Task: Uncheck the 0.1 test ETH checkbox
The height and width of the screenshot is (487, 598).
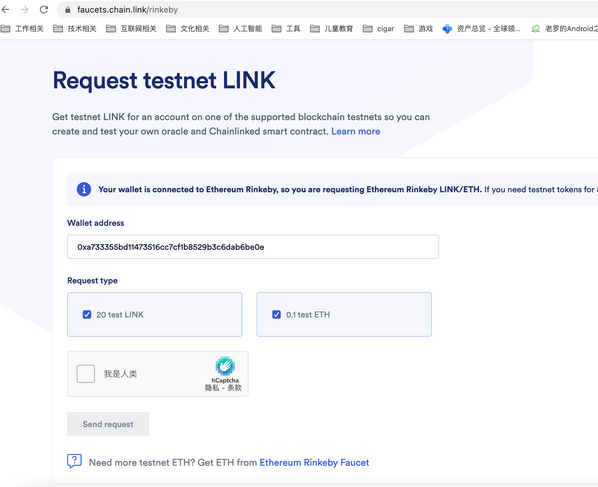Action: pos(276,315)
